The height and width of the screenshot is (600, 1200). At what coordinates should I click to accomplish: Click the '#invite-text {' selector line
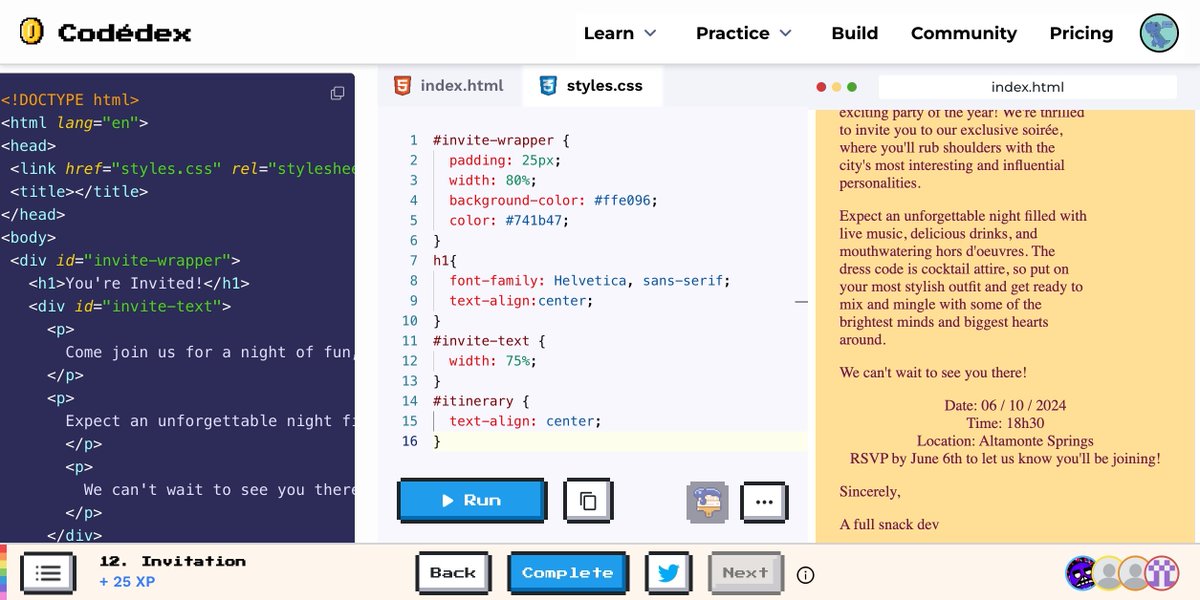(489, 340)
